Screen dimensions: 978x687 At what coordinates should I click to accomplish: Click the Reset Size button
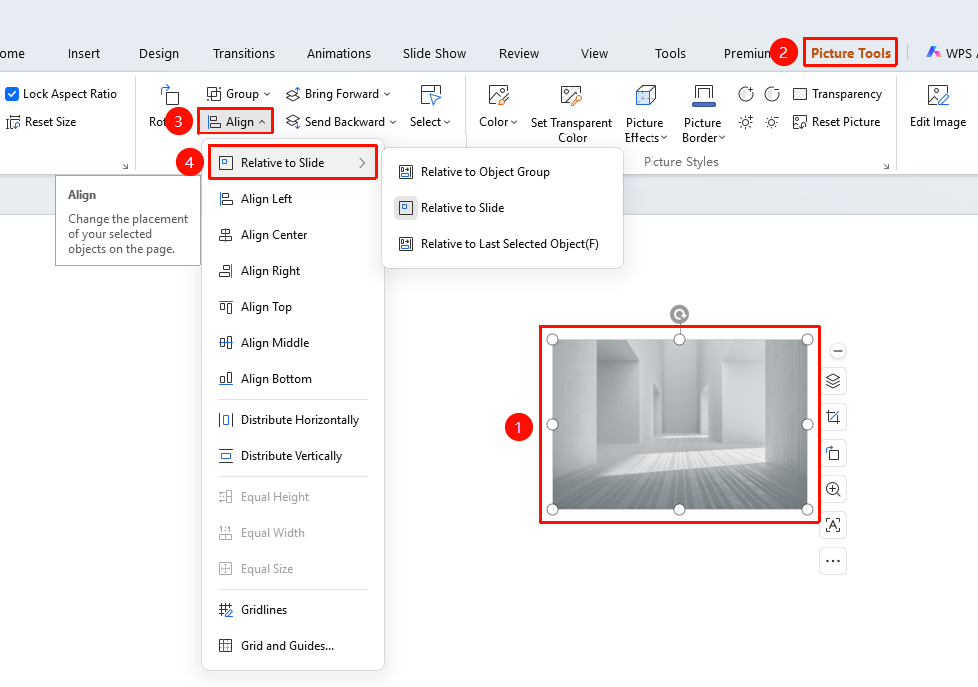click(41, 122)
